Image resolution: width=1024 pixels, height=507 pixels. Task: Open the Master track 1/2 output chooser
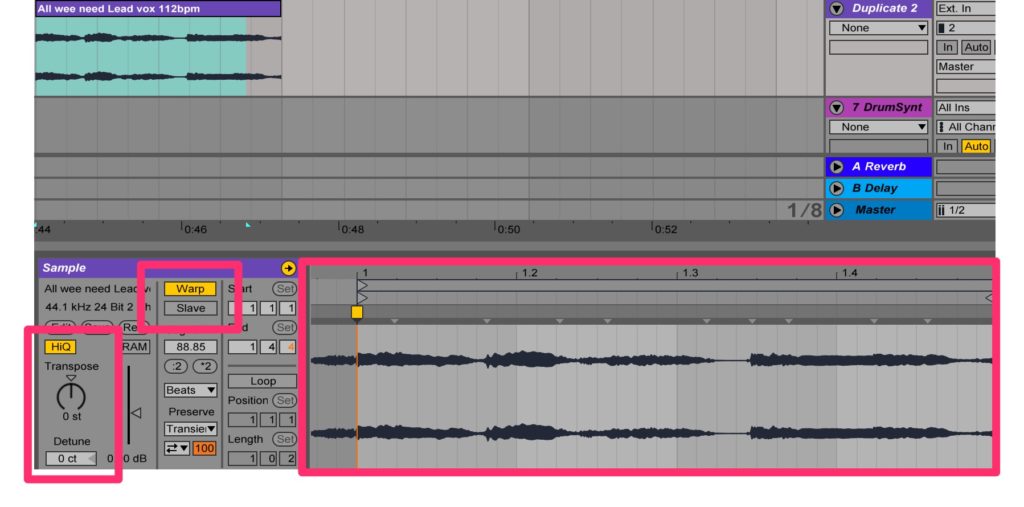966,210
